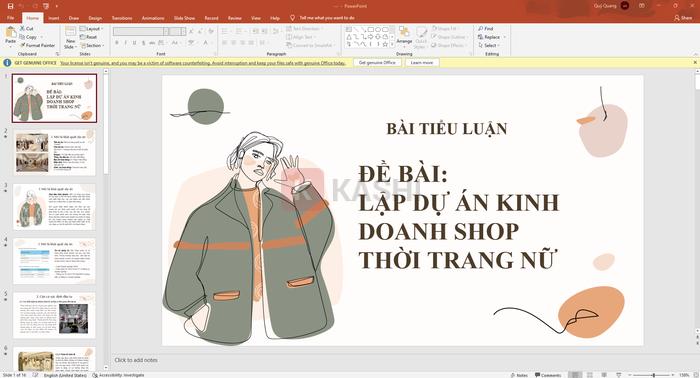This screenshot has height=378, width=700.
Task: Open the Shape Effects dropdown
Action: (449, 46)
